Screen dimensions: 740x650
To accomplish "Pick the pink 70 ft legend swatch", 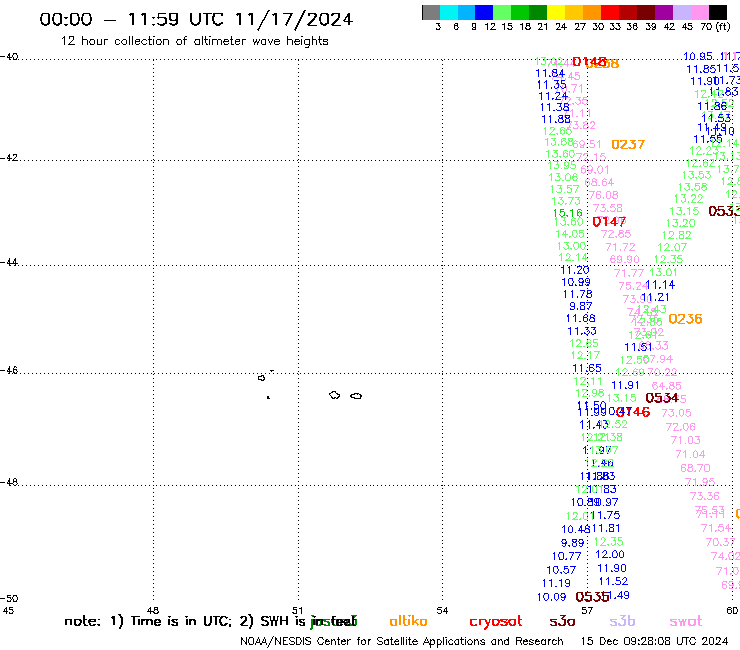I will click(699, 12).
